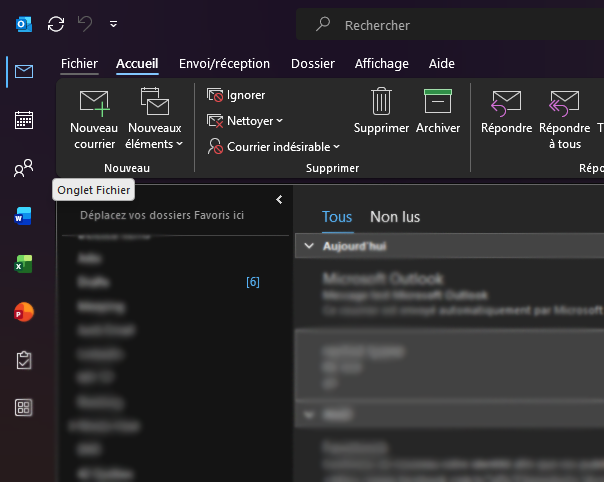Launch Word from the sidebar

pos(23,216)
